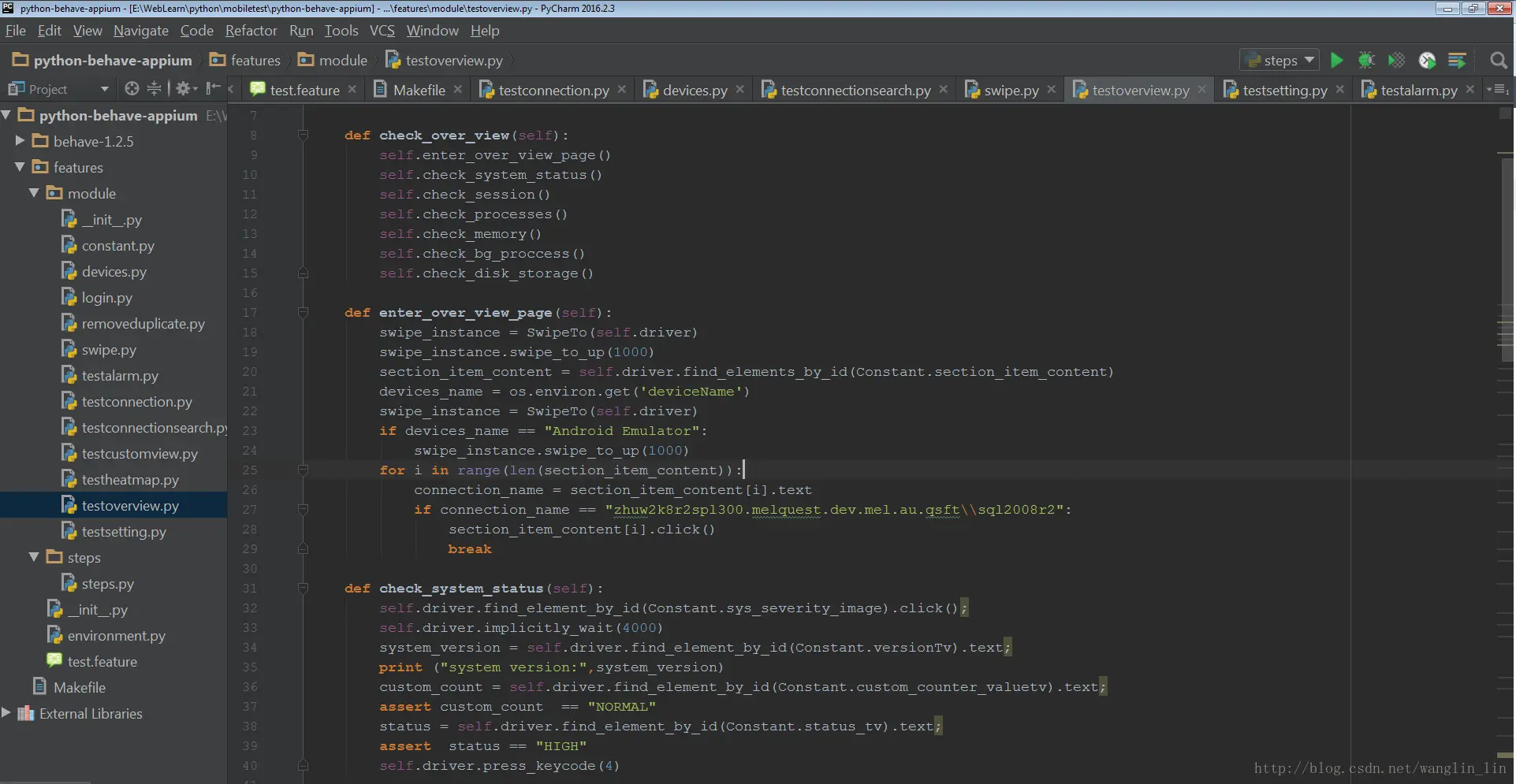The image size is (1516, 784).
Task: Collapse the features folder
Action: (20, 167)
